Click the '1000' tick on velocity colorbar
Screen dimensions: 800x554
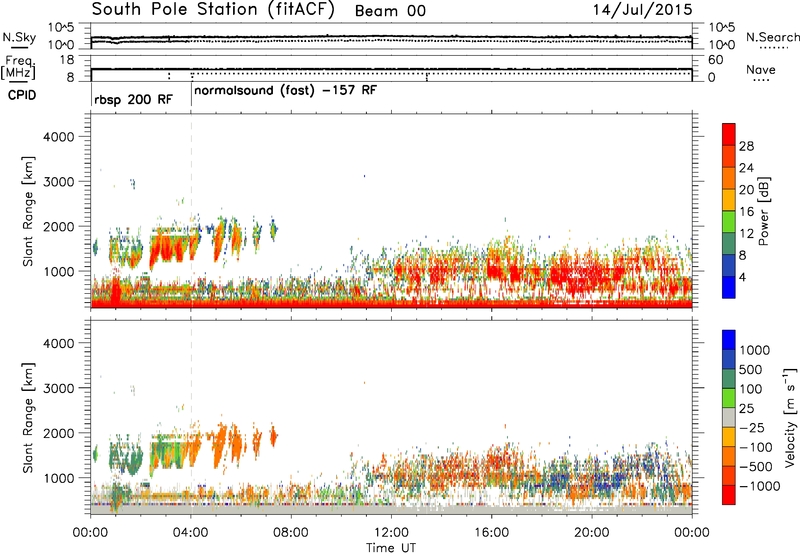click(x=755, y=350)
